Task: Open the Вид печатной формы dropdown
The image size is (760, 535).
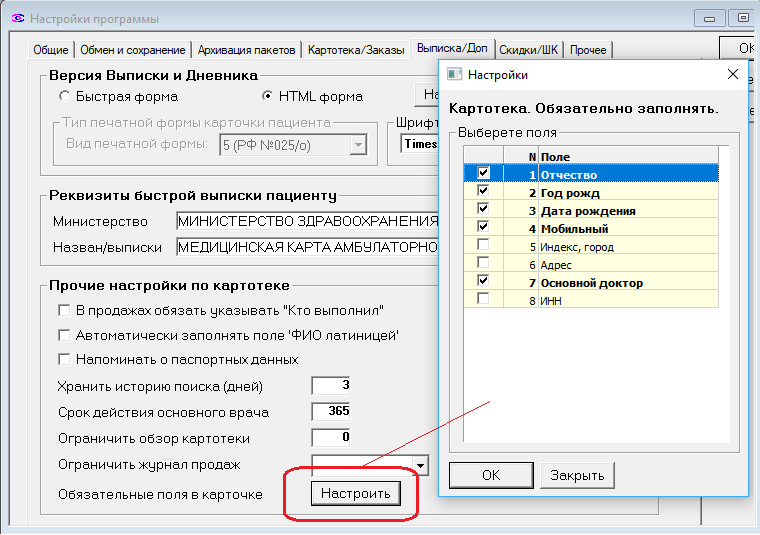Action: pos(358,145)
